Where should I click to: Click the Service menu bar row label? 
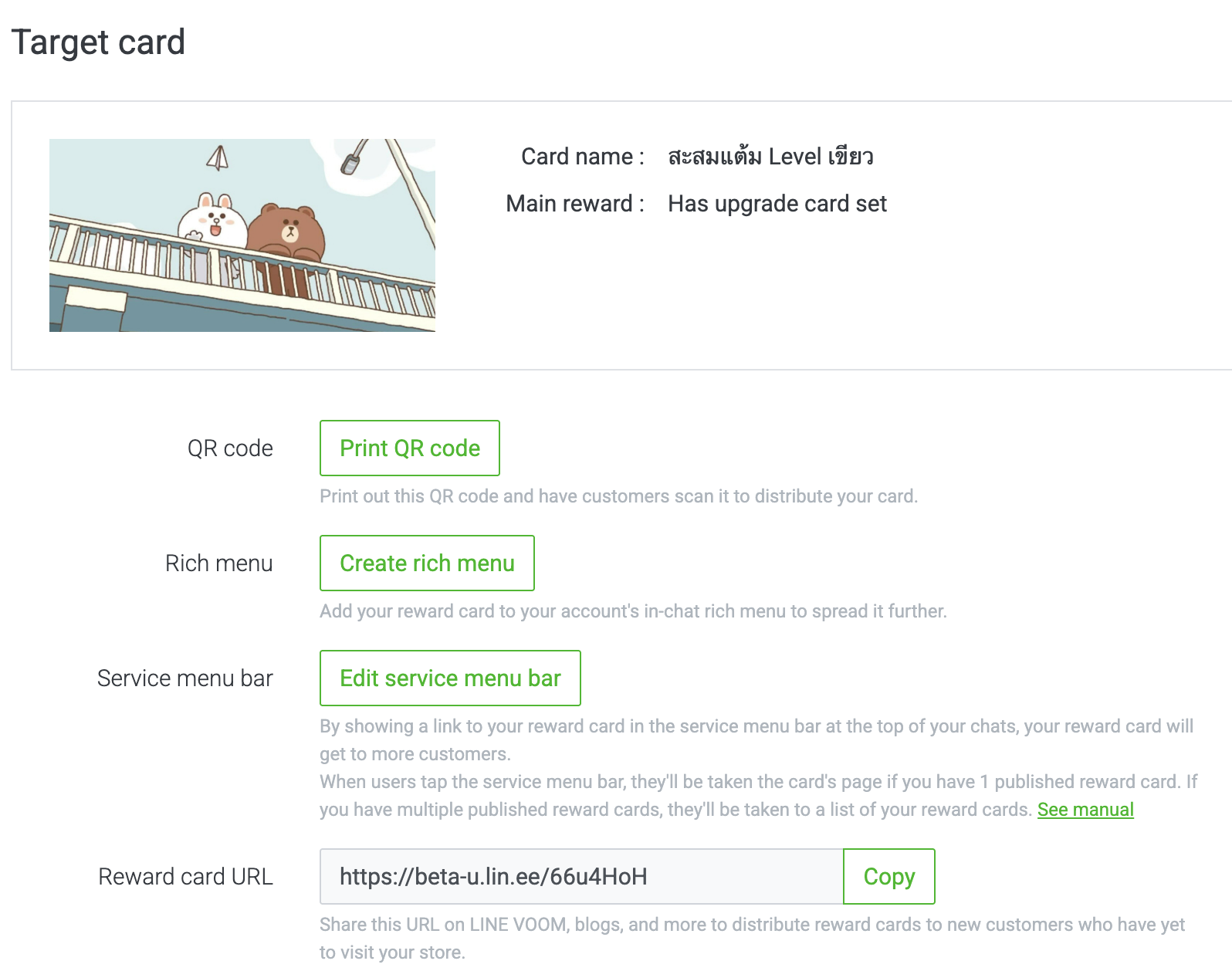[184, 678]
